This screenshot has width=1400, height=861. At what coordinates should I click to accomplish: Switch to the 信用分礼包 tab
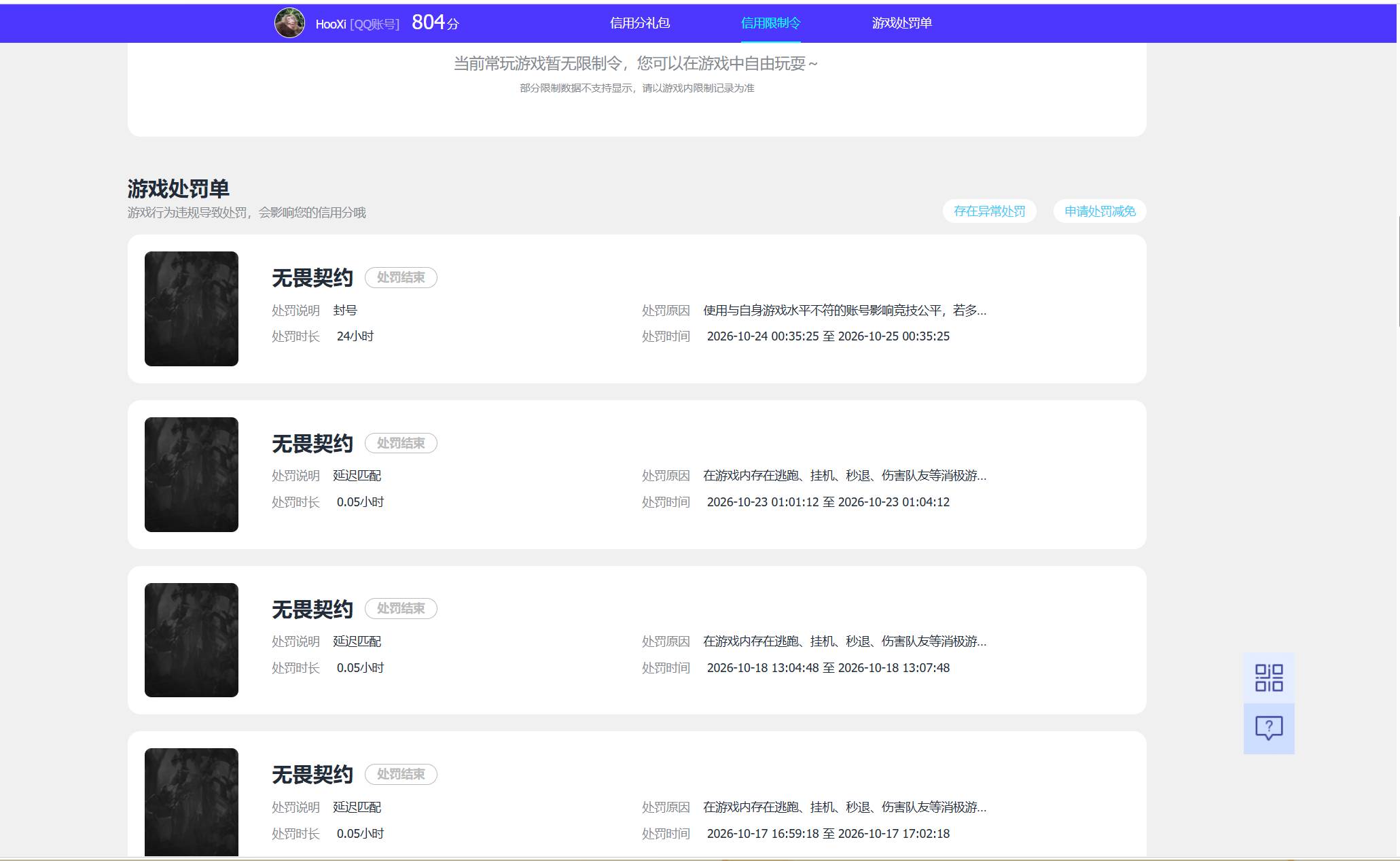[639, 23]
